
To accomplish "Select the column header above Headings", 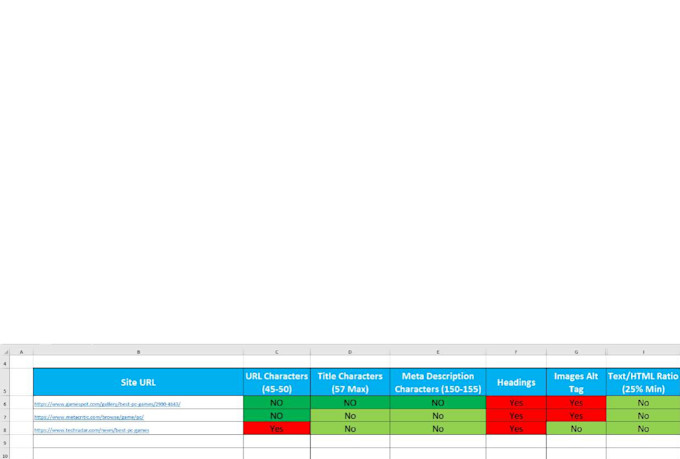I will click(x=516, y=352).
